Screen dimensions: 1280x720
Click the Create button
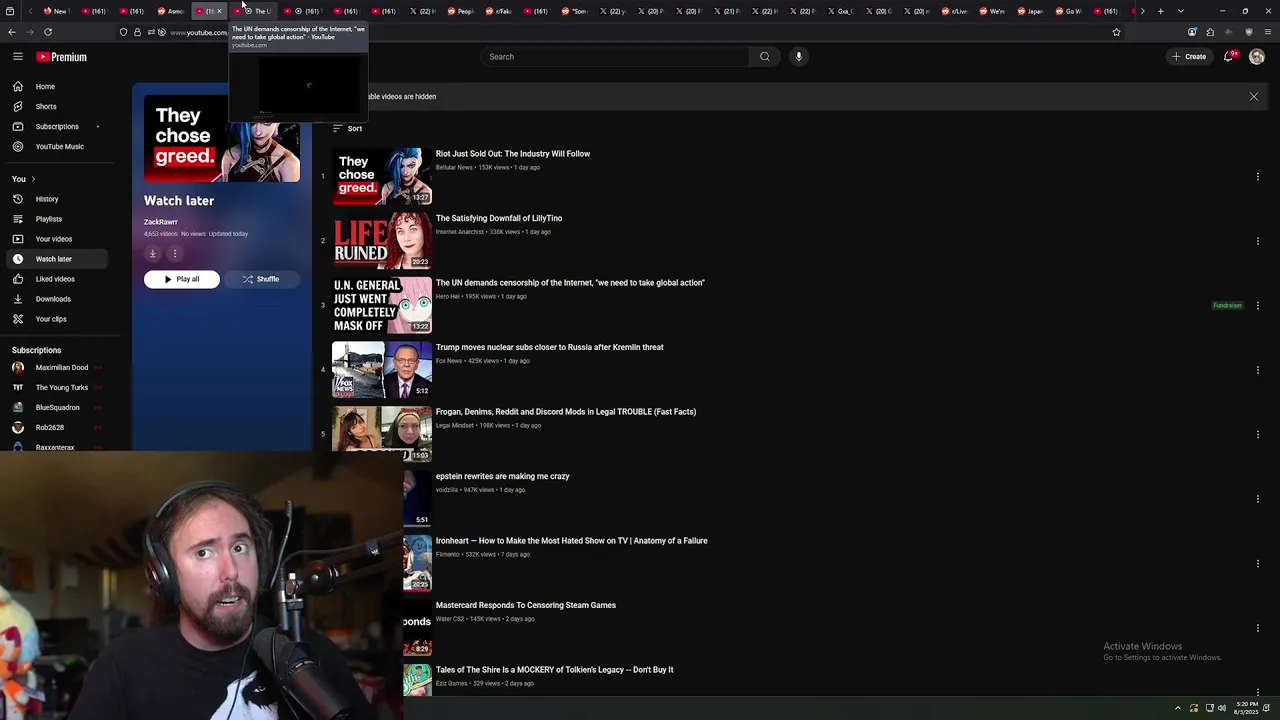(x=1190, y=57)
